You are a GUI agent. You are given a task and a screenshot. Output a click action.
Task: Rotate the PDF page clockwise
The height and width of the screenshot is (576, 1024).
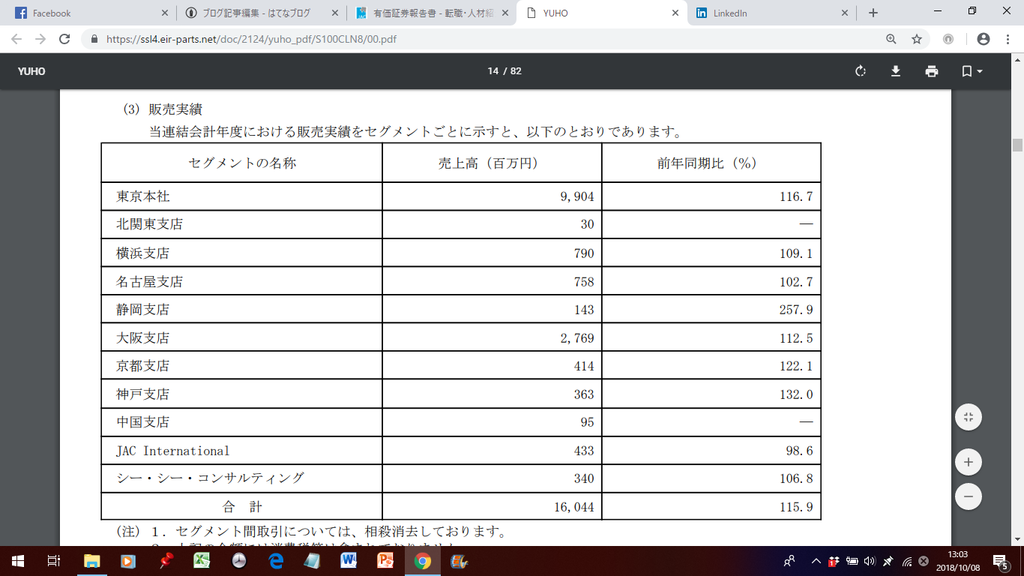pos(860,71)
